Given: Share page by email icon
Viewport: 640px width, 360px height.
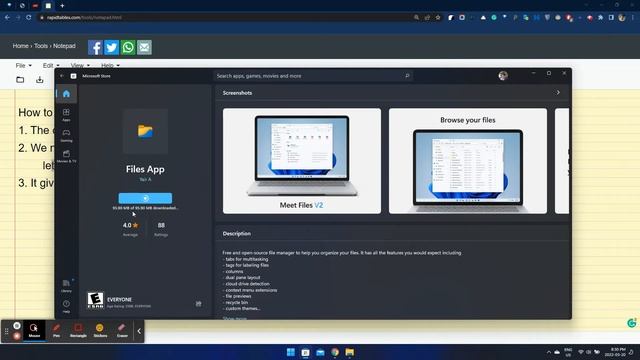Looking at the screenshot, I should point(144,47).
